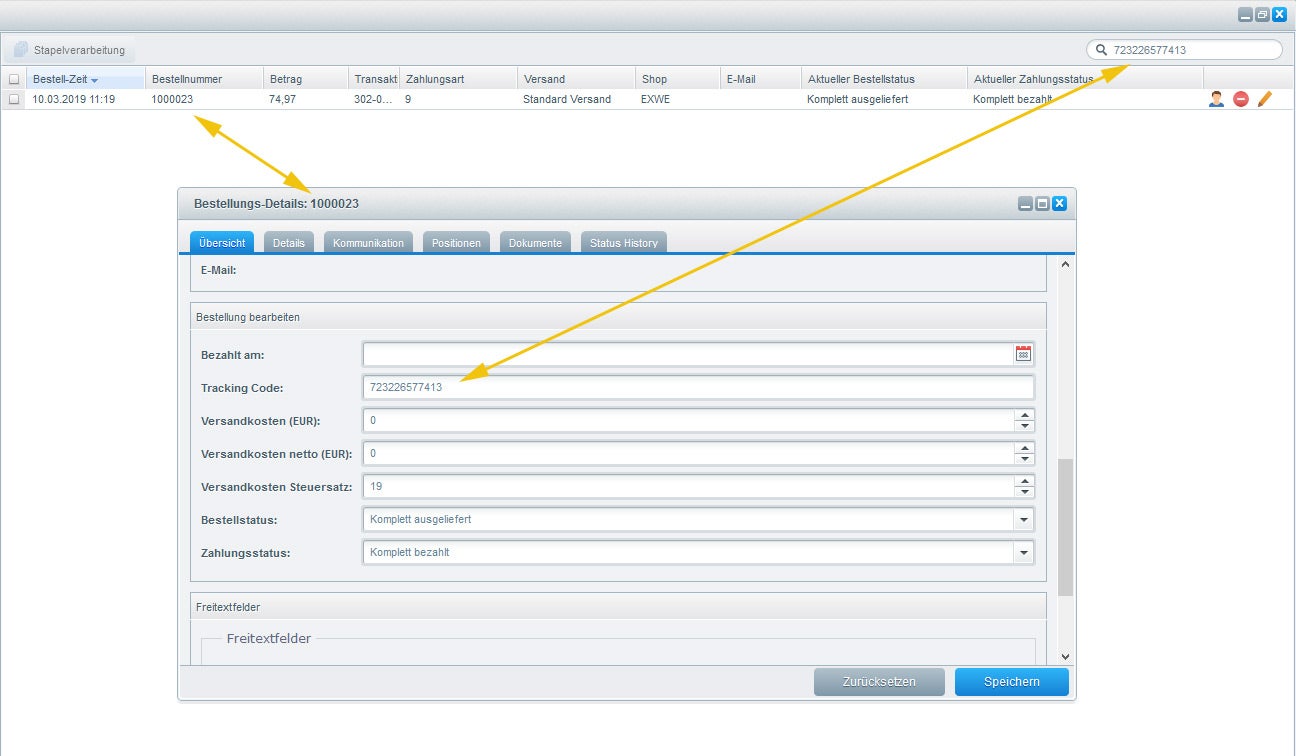Sort by Zahlungsart column header
Screen dimensions: 1296x756
coord(458,79)
